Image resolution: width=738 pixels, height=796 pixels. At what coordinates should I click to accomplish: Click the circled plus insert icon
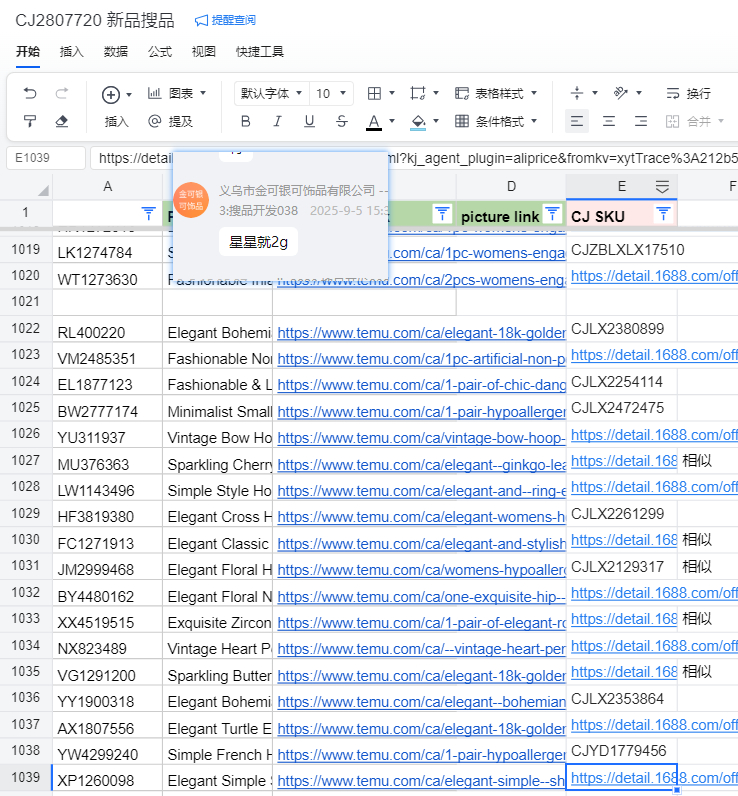[x=111, y=94]
